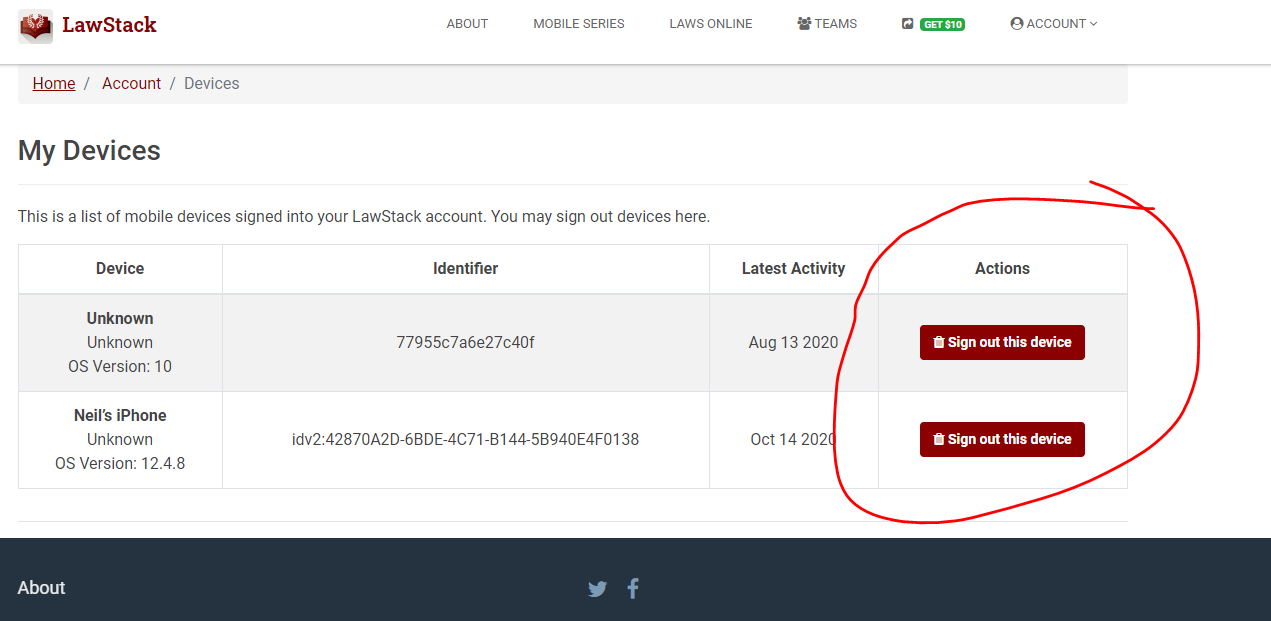Screen dimensions: 1271x621
Task: Open the MOBILE SERIES menu item
Action: [x=579, y=24]
